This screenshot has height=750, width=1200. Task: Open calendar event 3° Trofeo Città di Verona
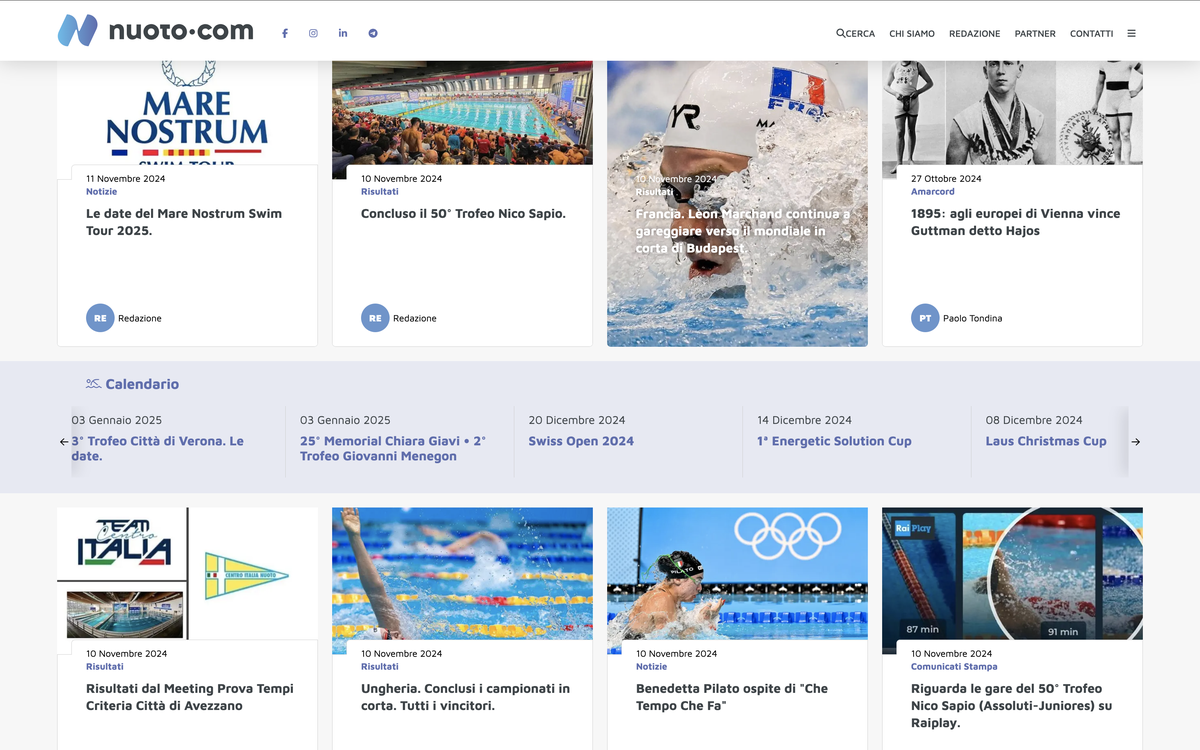pyautogui.click(x=157, y=448)
